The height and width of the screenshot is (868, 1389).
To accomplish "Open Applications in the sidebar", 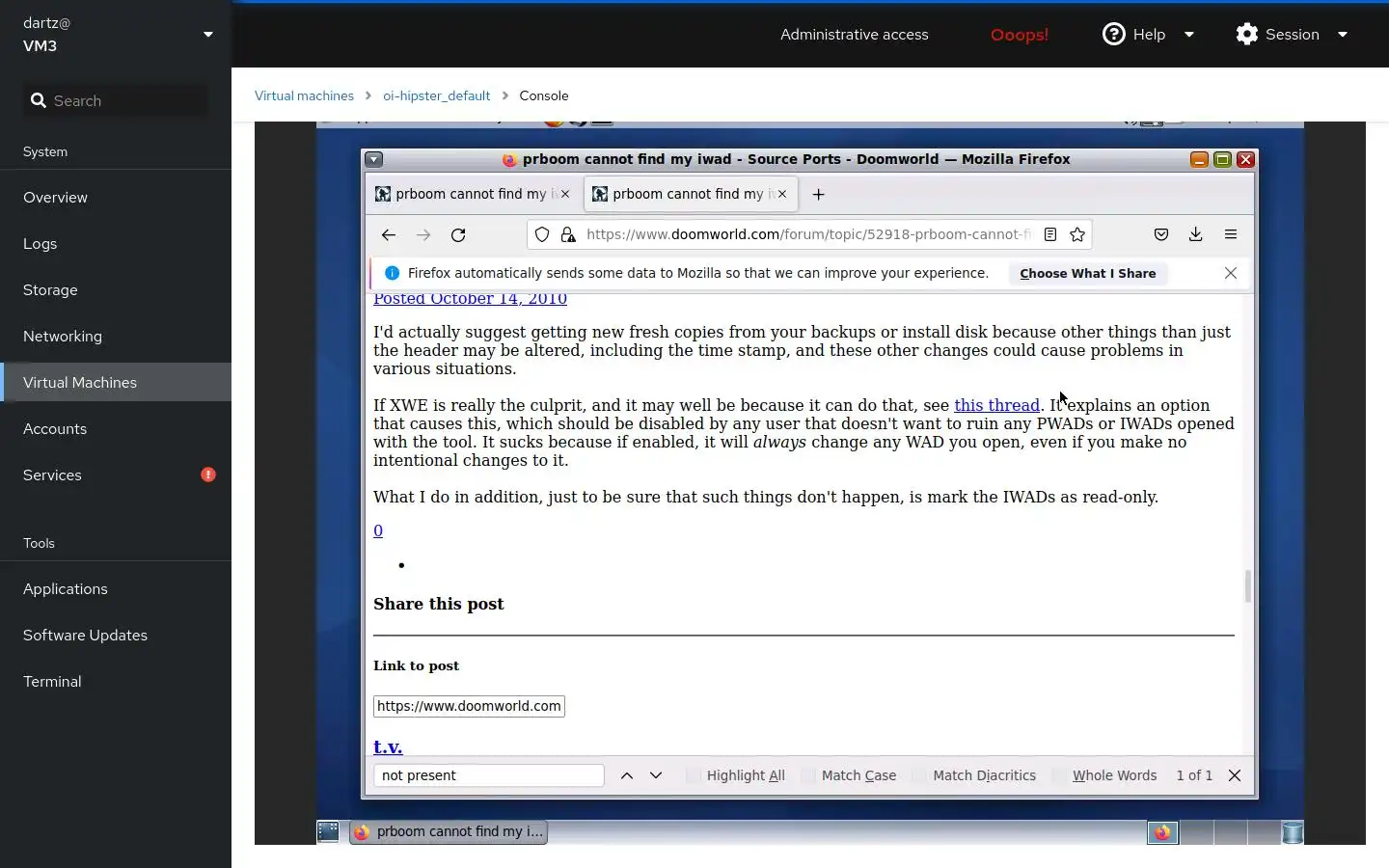I will click(x=116, y=588).
